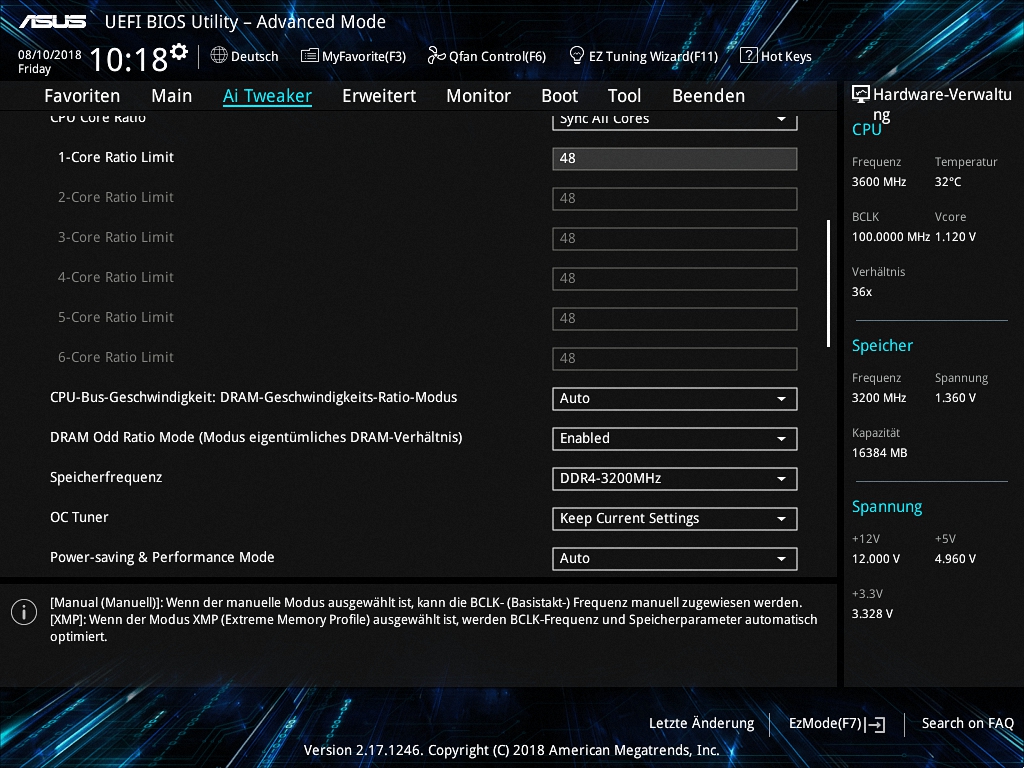Viewport: 1024px width, 768px height.
Task: Click the 3-Core Ratio Limit field
Action: coord(675,238)
